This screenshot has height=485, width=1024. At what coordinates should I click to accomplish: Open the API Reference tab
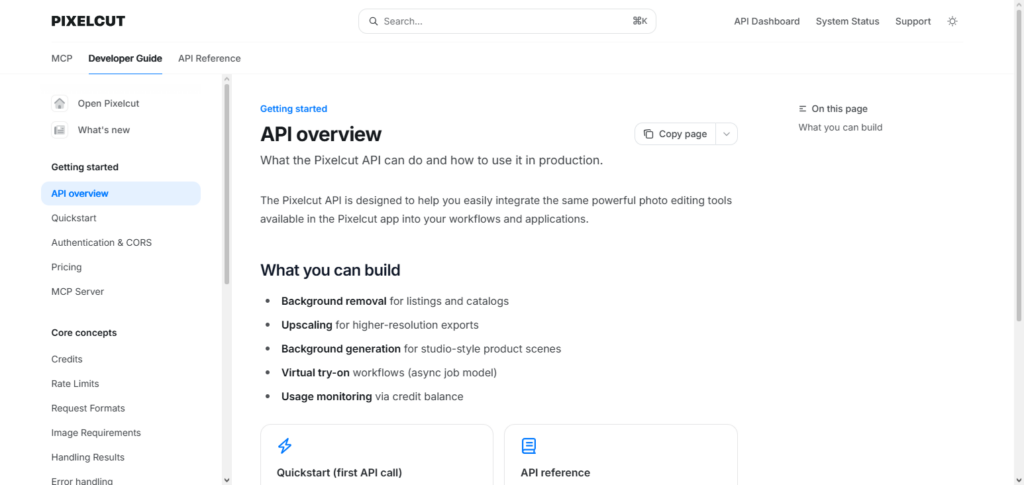[210, 58]
